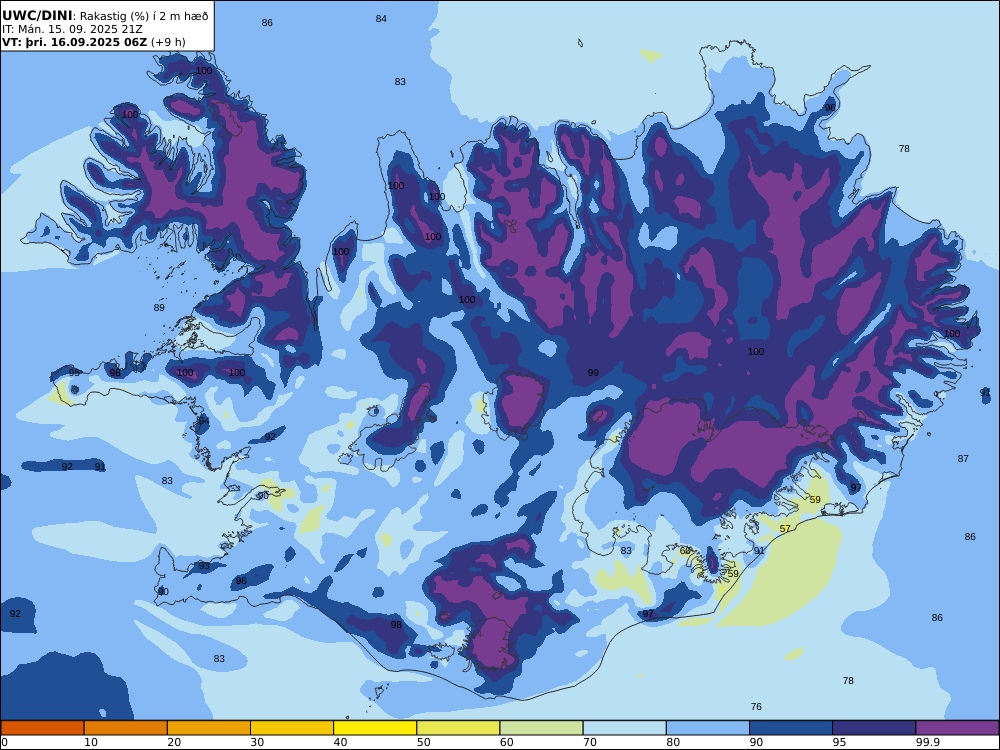The width and height of the screenshot is (1000, 750).
Task: Click the legend tick label '30'
Action: pyautogui.click(x=257, y=742)
